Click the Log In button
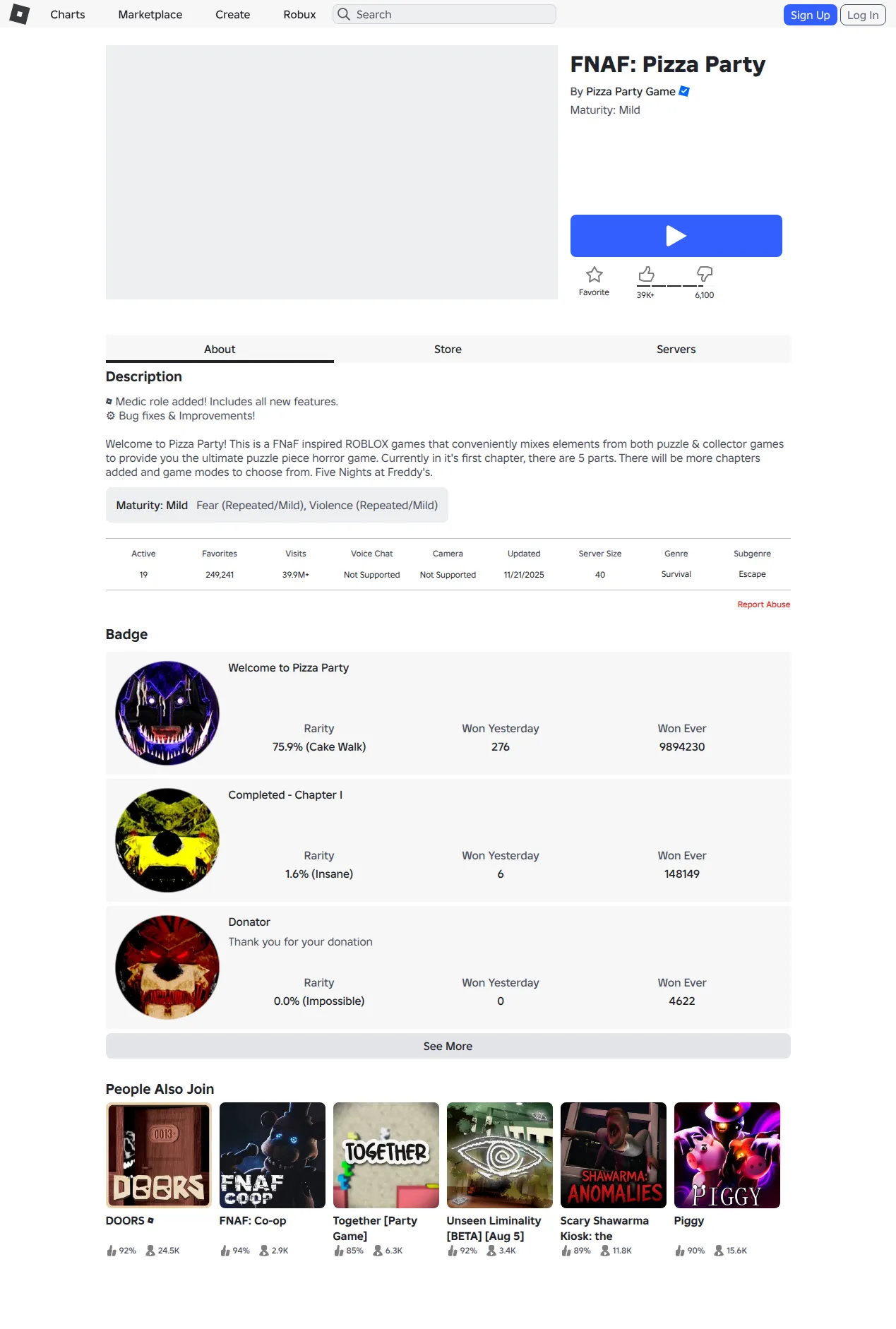896x1329 pixels. 863,15
